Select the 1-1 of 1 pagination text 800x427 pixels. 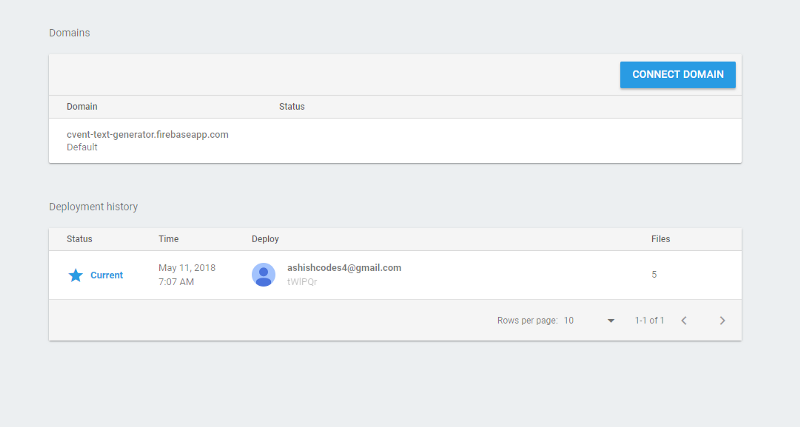[x=649, y=320]
